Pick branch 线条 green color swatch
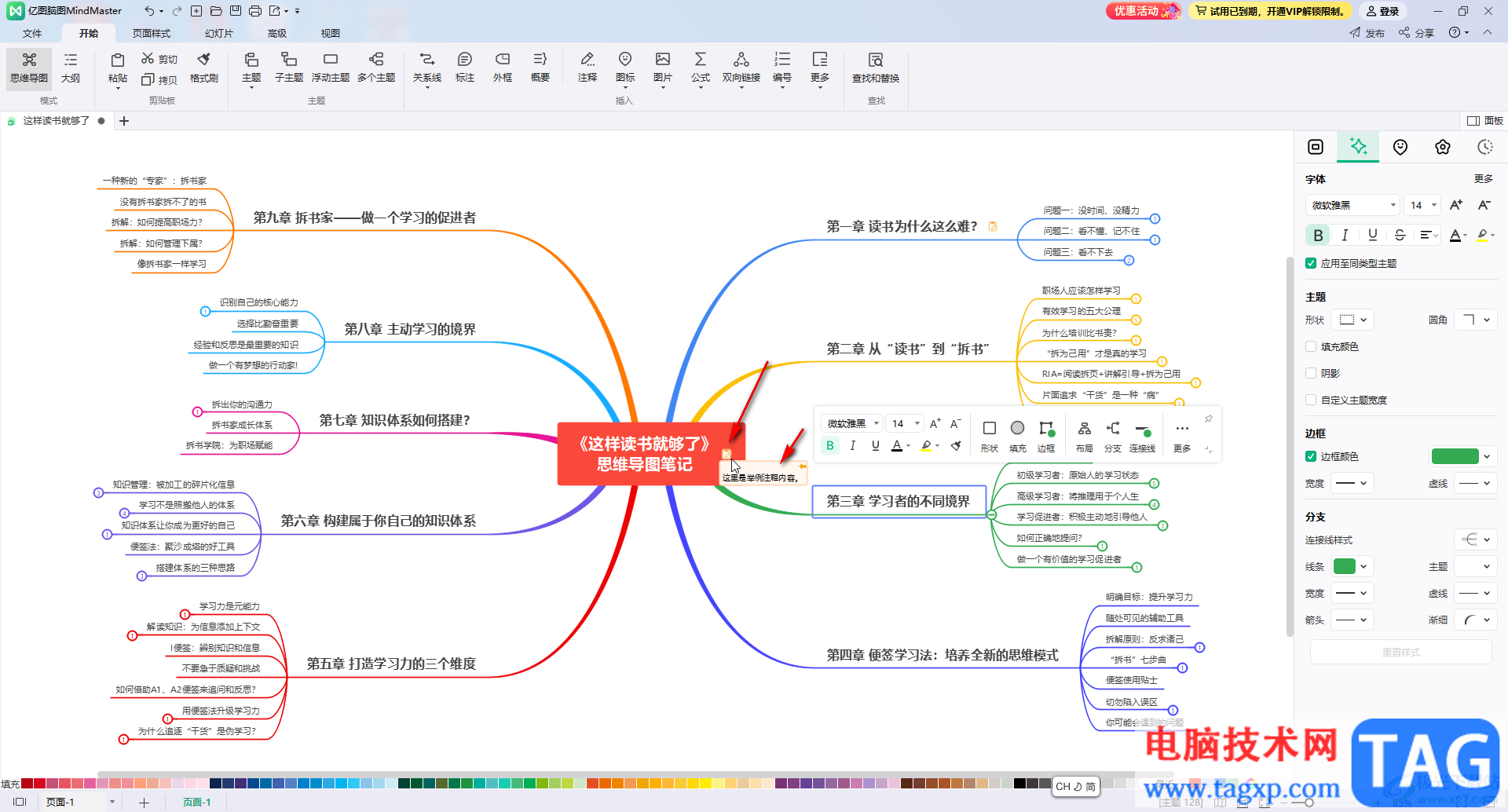The height and width of the screenshot is (812, 1508). tap(1345, 566)
